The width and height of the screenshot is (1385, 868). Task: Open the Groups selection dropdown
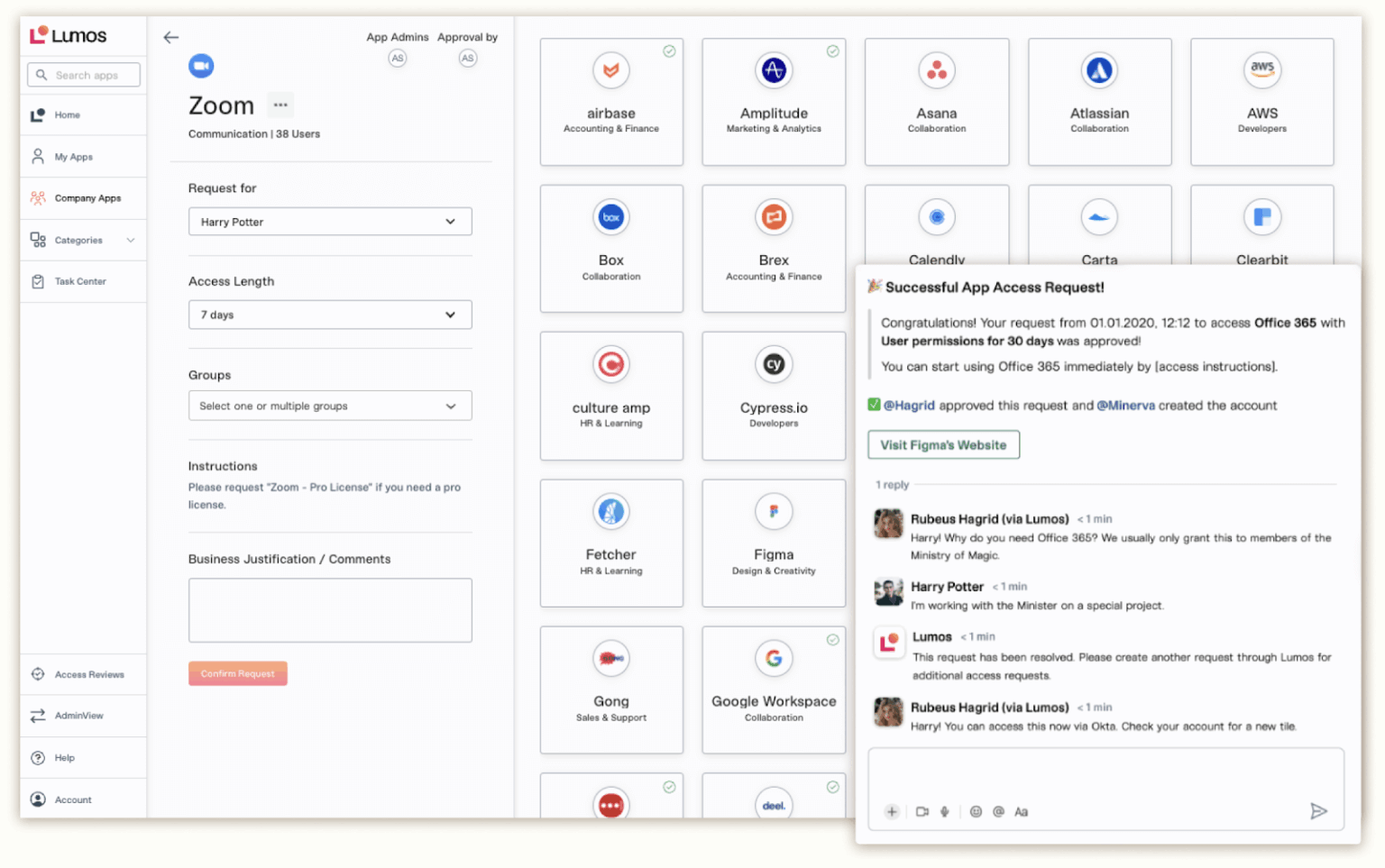(330, 406)
